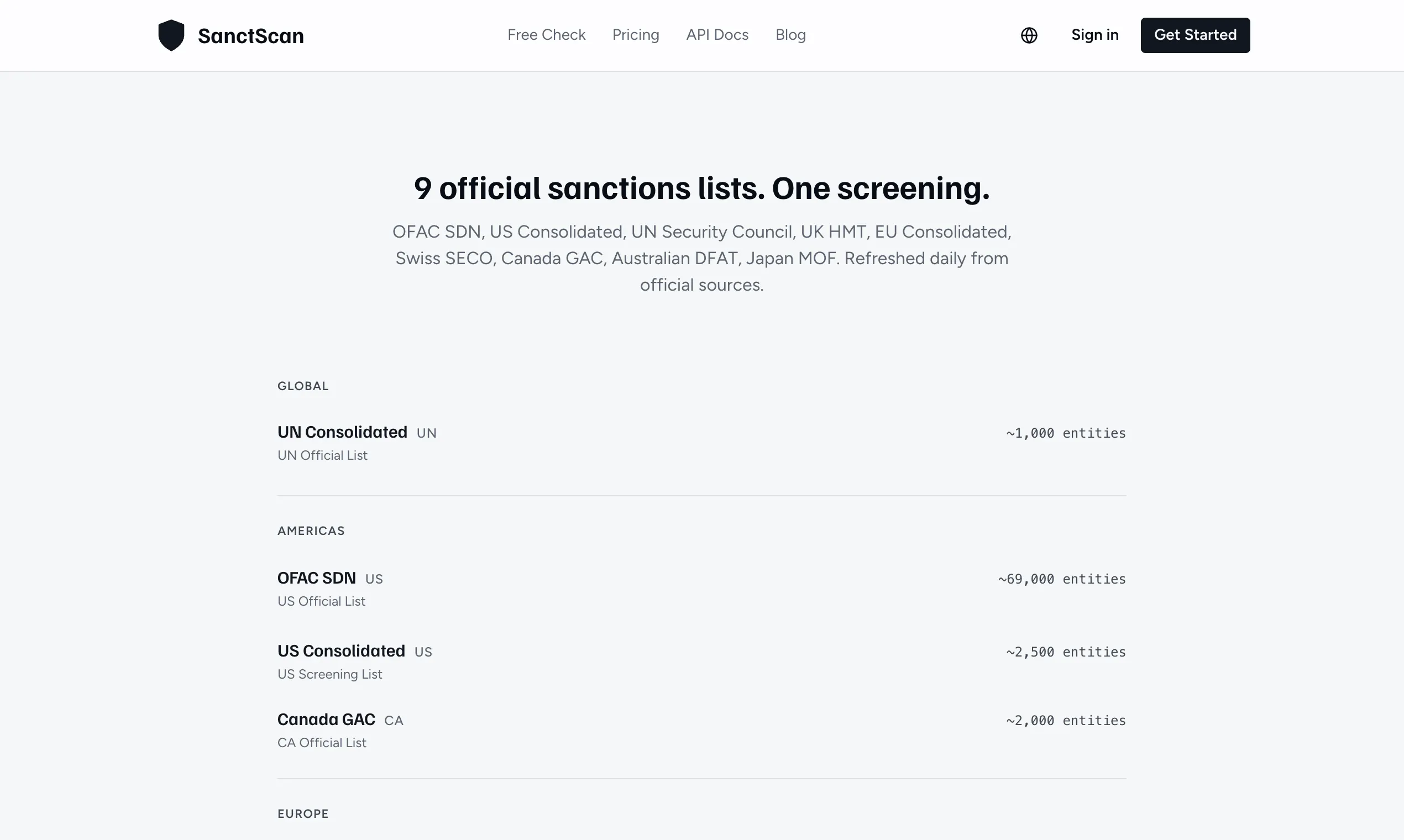Open the language globe icon
The height and width of the screenshot is (840, 1404).
(1029, 35)
